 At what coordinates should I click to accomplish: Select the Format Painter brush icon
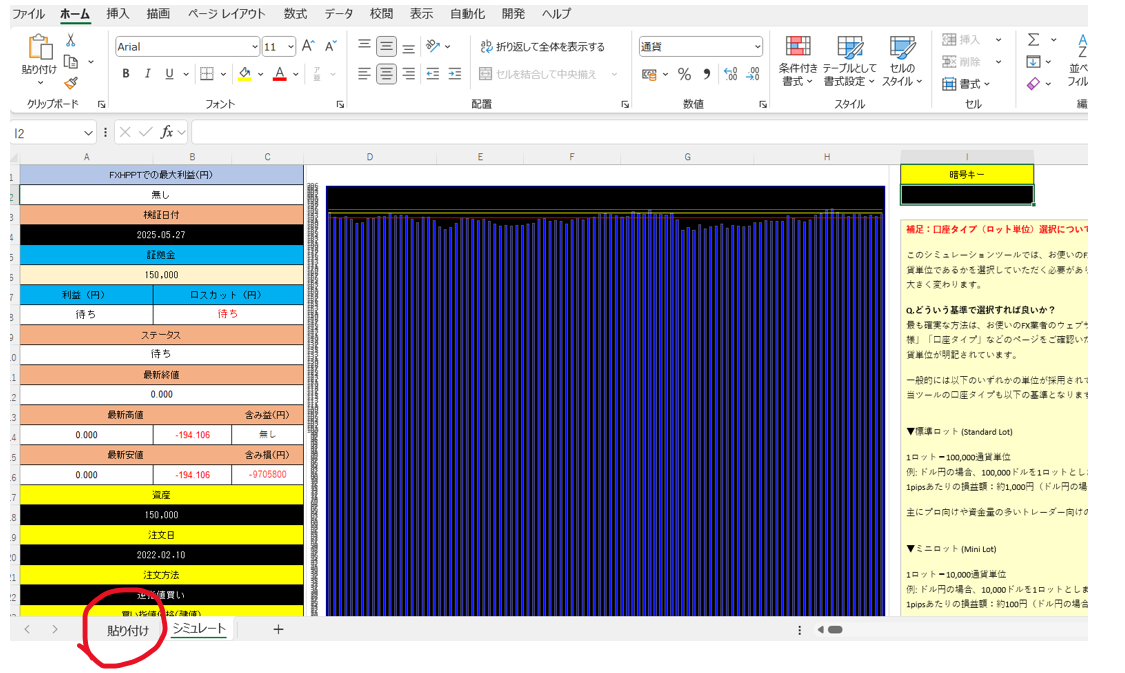[71, 84]
